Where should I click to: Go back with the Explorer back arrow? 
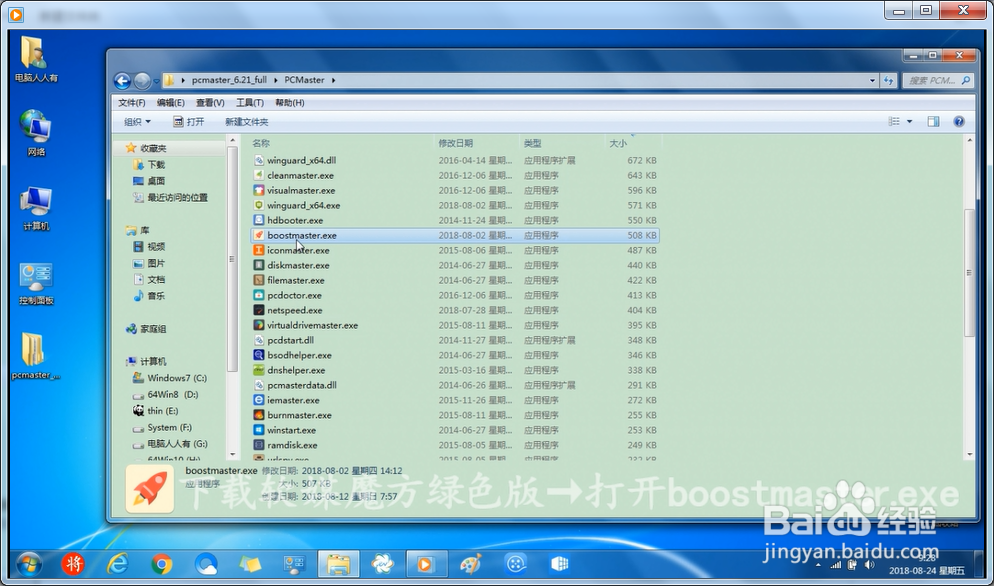122,81
